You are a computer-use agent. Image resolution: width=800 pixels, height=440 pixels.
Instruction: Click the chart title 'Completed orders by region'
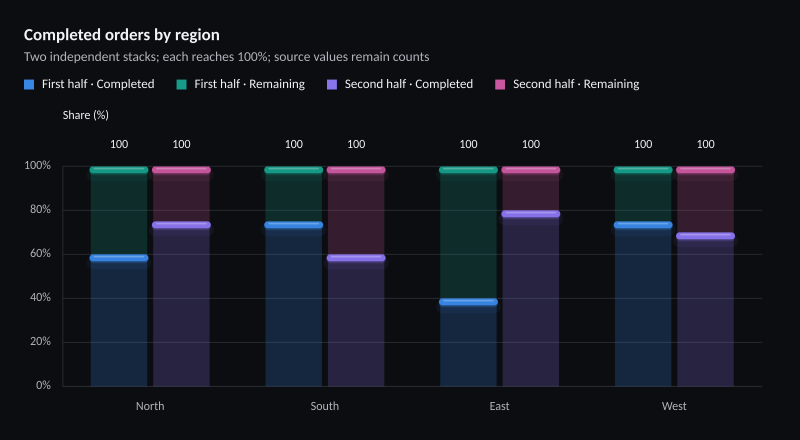click(x=122, y=35)
